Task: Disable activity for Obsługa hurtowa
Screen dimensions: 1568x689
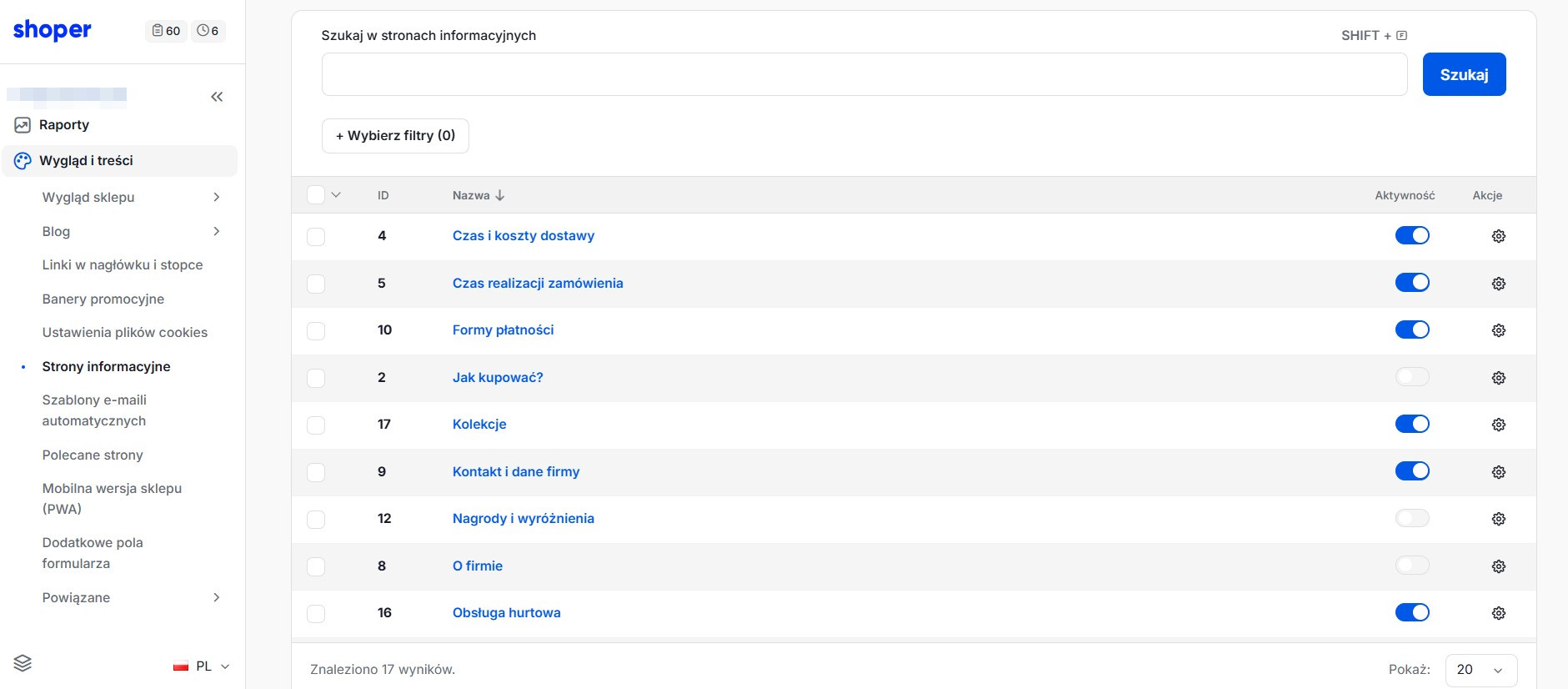Action: tap(1412, 612)
